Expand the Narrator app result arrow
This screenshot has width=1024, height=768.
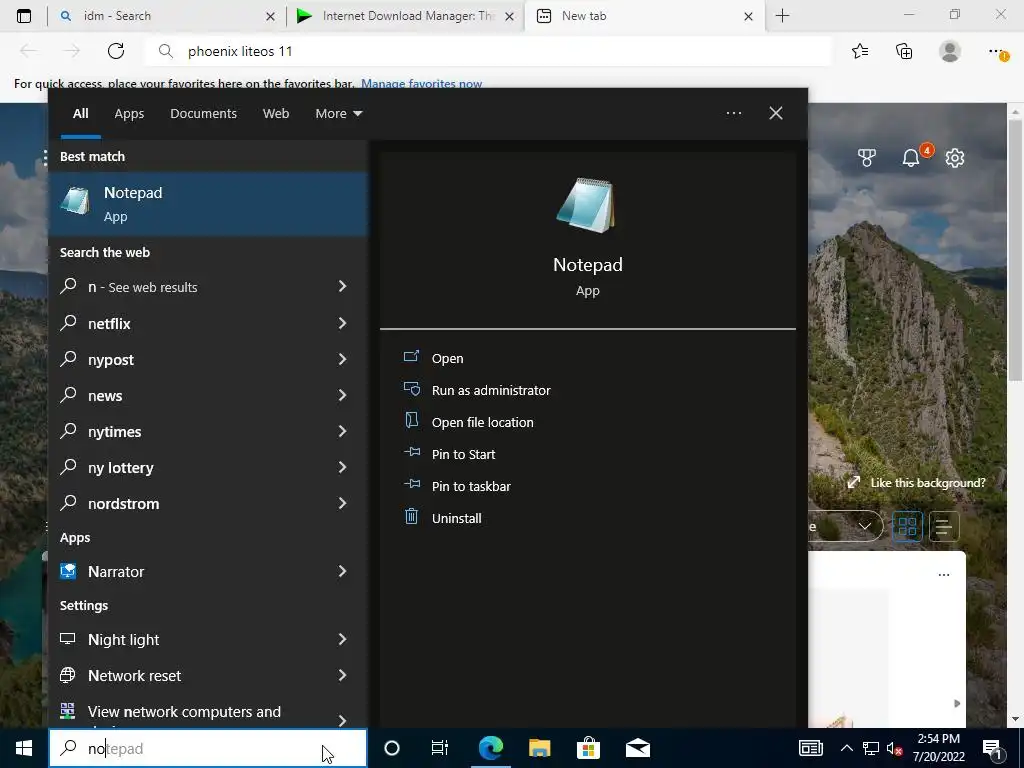(342, 571)
